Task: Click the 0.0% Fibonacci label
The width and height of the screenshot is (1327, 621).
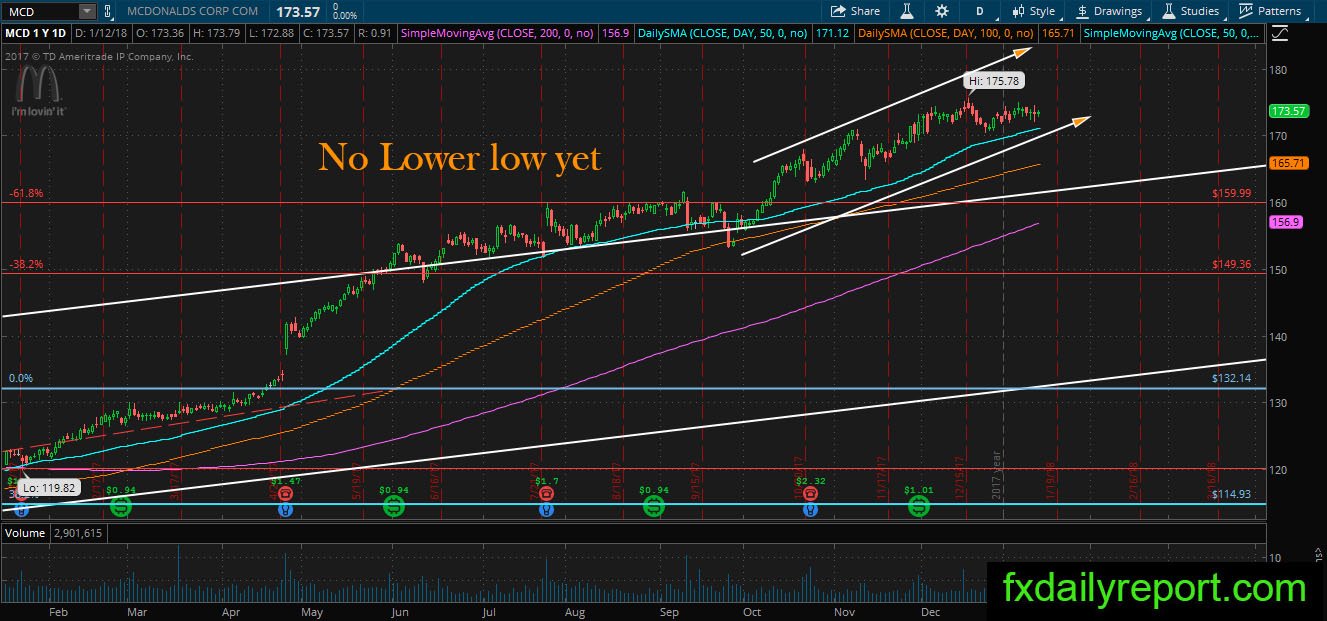Action: tap(21, 379)
